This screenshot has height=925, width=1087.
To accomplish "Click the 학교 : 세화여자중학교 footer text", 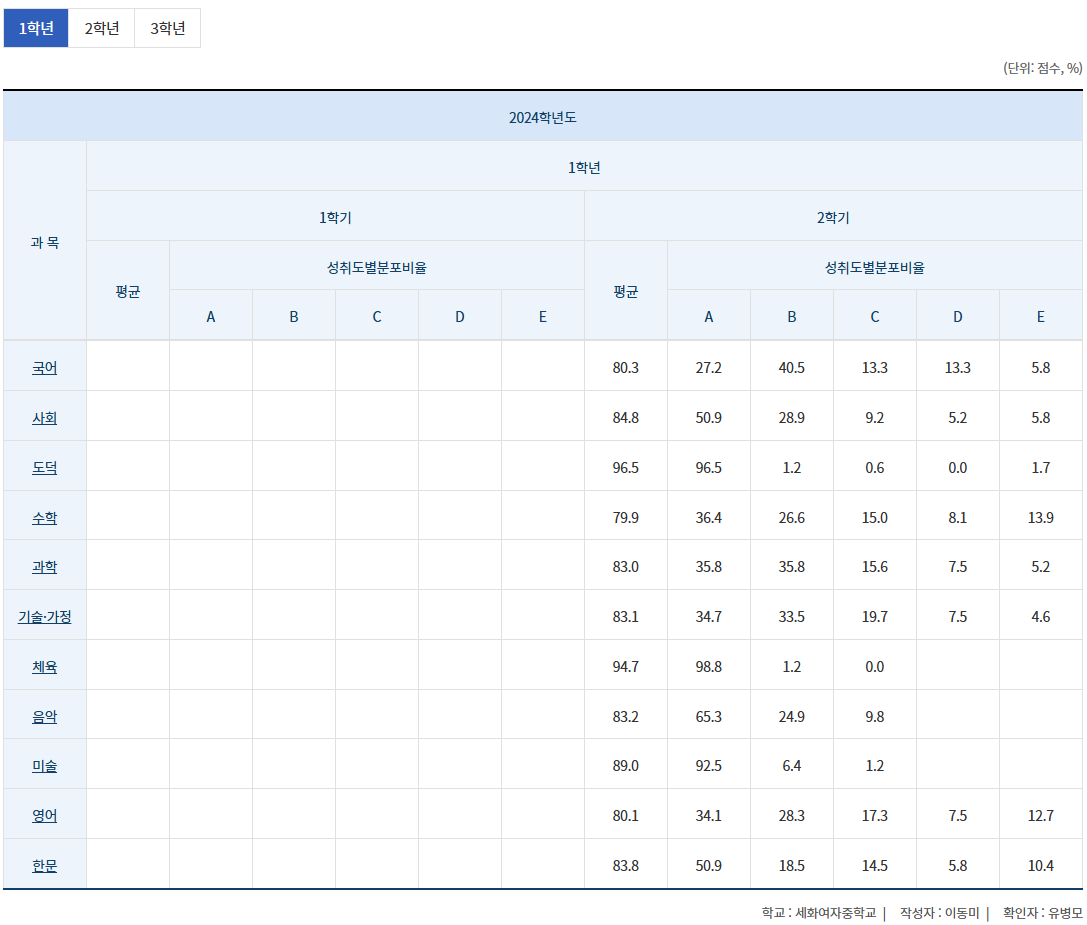I will coord(819,913).
